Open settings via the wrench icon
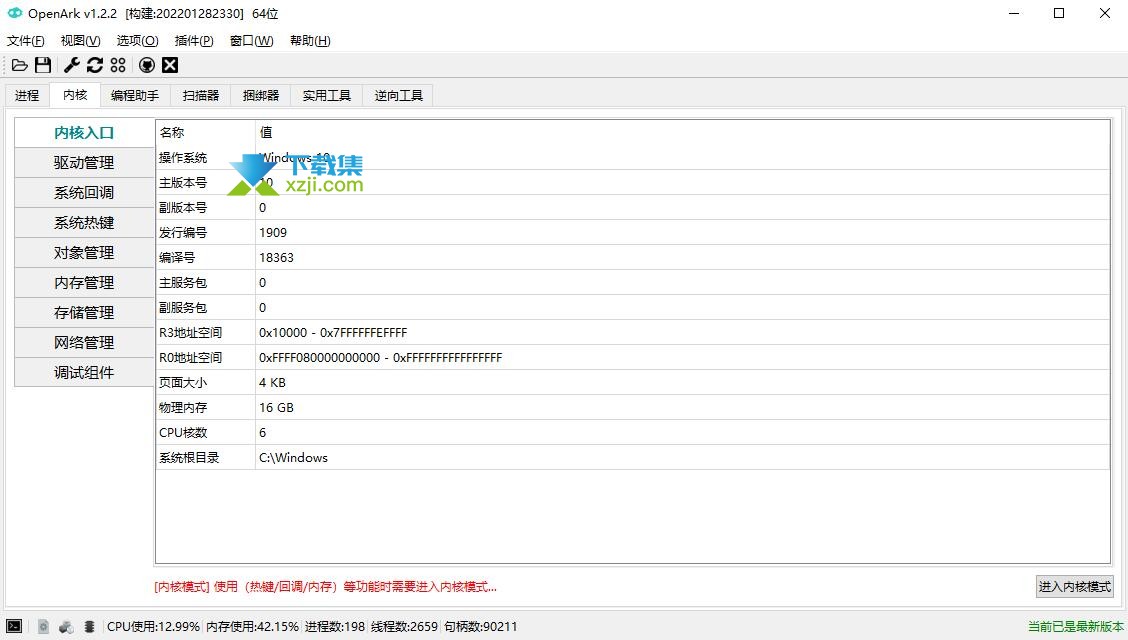Viewport: 1128px width, 640px height. pos(72,65)
